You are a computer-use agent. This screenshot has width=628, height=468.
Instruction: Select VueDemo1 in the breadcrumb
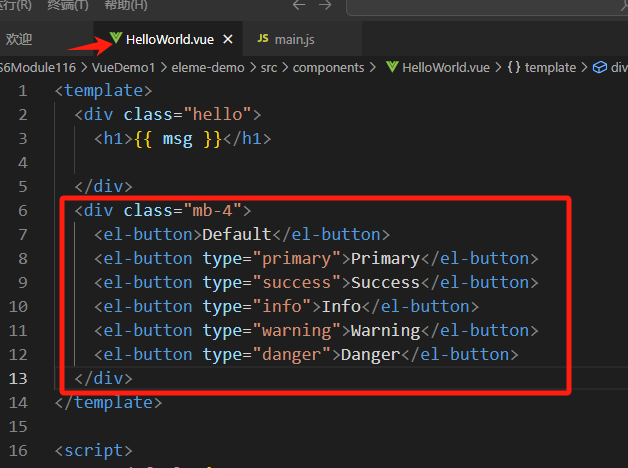[x=122, y=67]
